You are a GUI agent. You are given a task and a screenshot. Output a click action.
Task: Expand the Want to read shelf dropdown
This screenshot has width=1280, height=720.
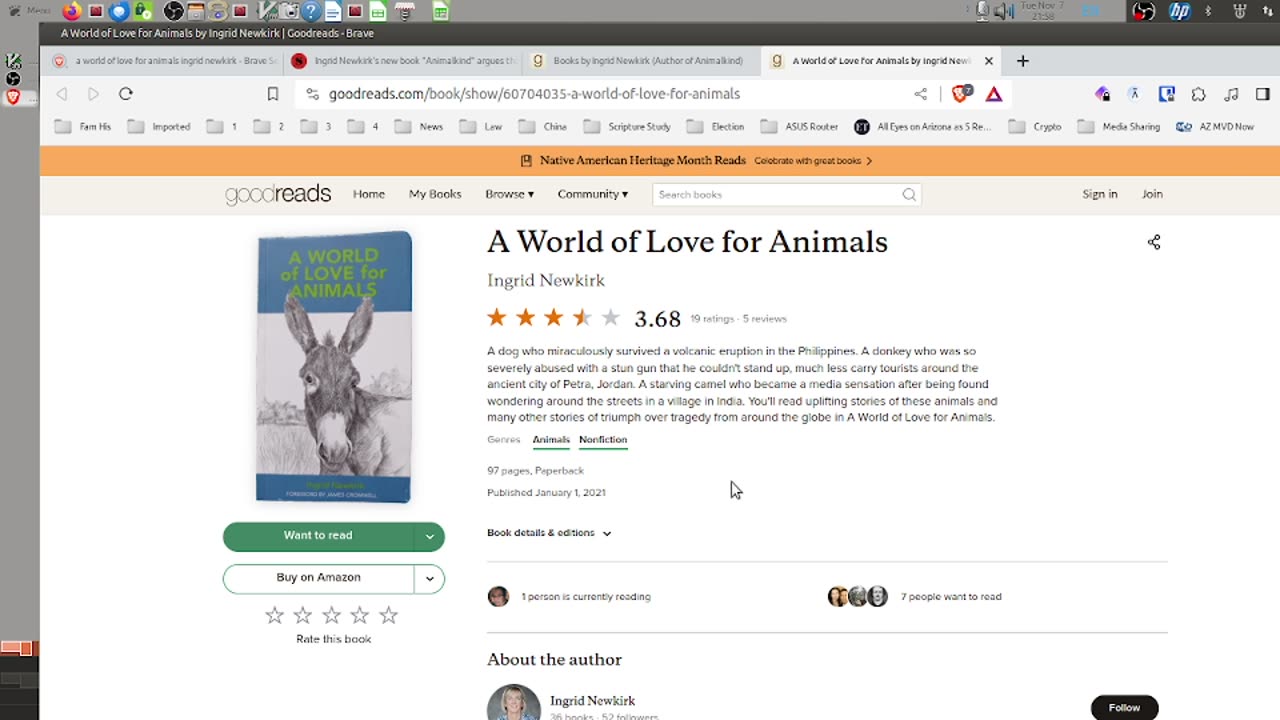[429, 536]
